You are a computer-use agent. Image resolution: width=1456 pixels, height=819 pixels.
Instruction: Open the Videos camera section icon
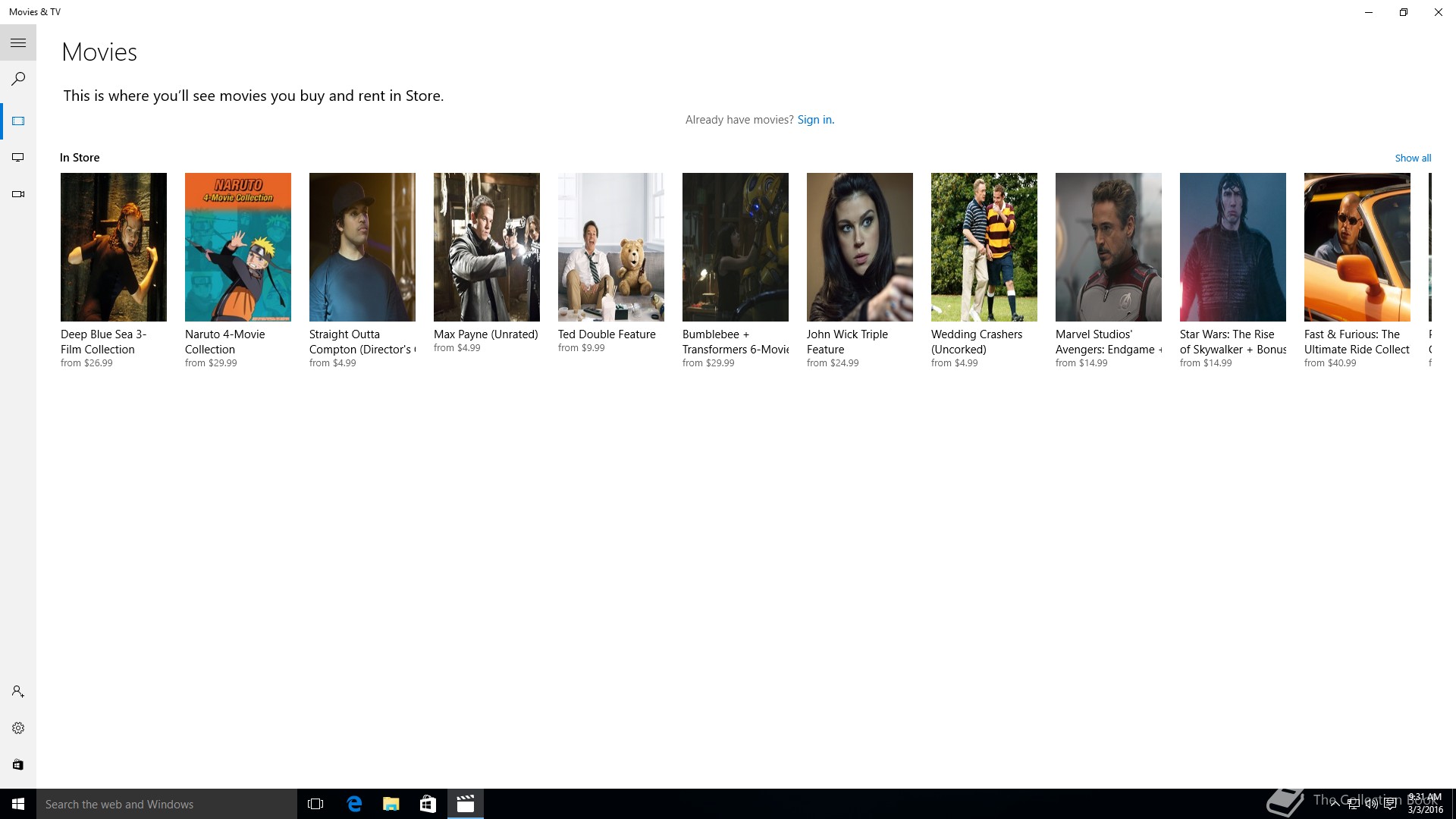18,194
